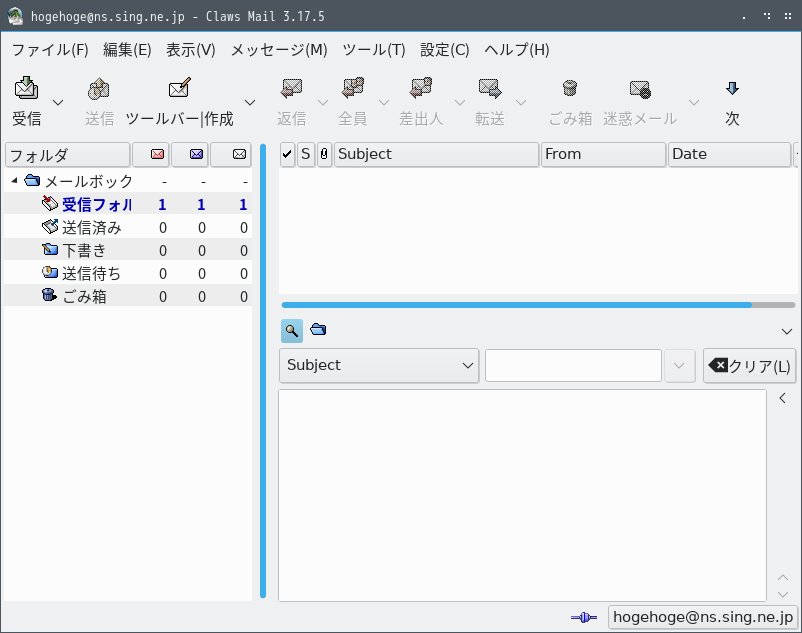This screenshot has width=802, height=633.
Task: Click the 受信 (receive mail) toolbar icon
Action: click(26, 88)
